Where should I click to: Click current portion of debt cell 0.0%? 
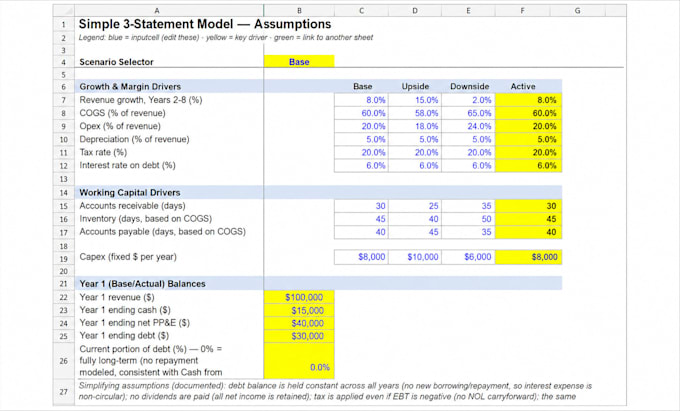point(299,361)
